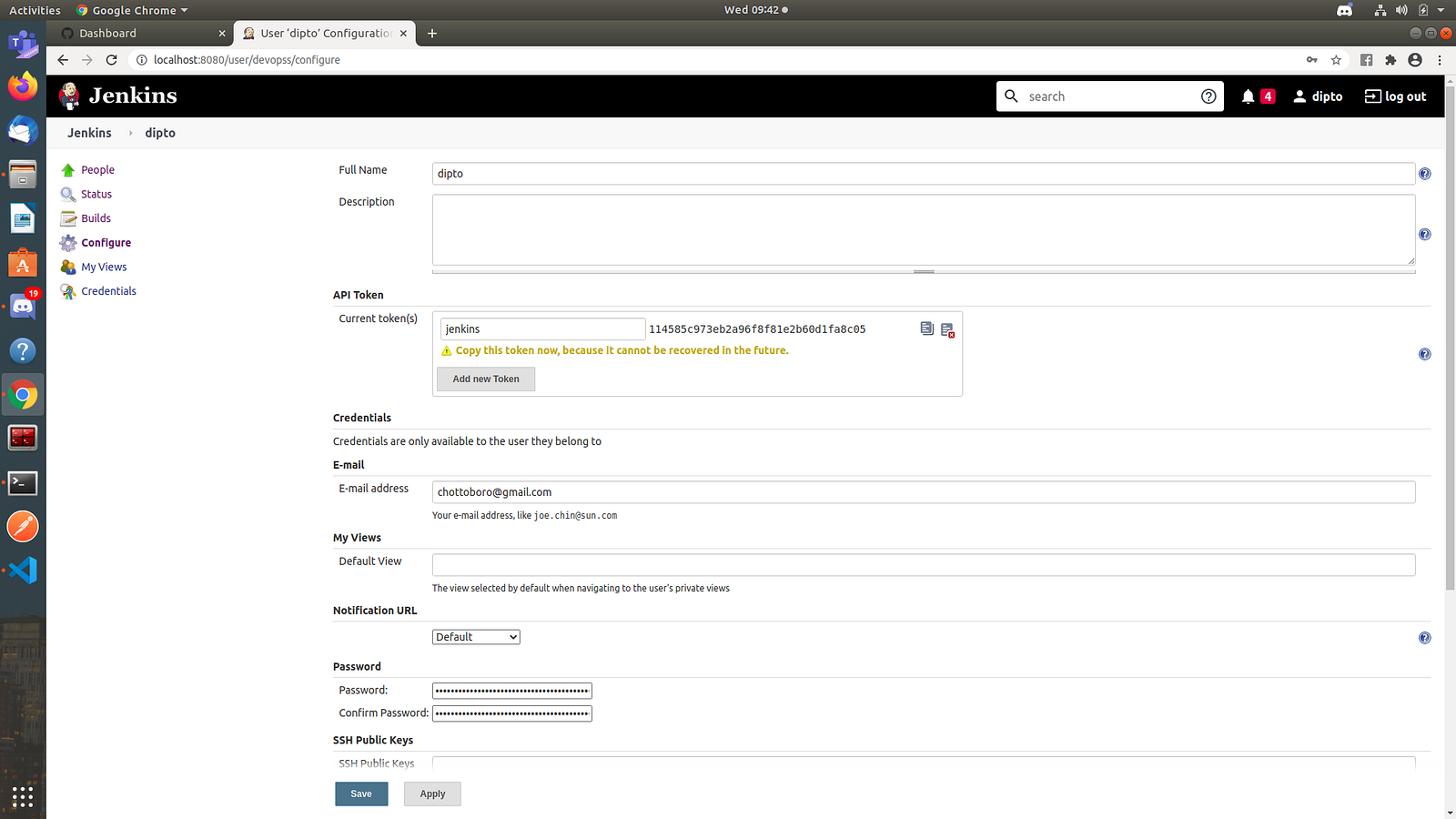Click the dipto breadcrumb link

click(x=160, y=133)
